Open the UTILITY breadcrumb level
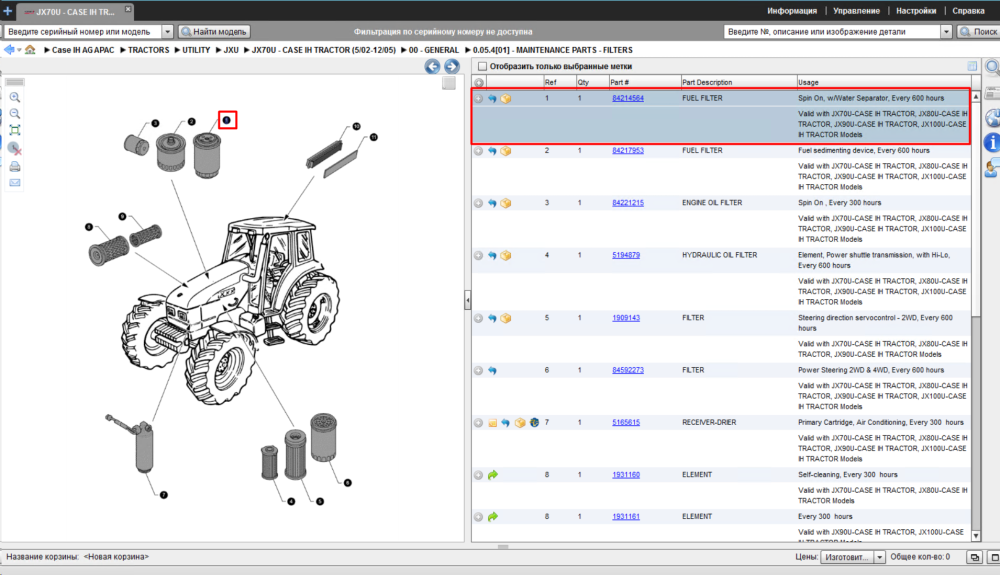The height and width of the screenshot is (575, 1000). click(x=196, y=50)
